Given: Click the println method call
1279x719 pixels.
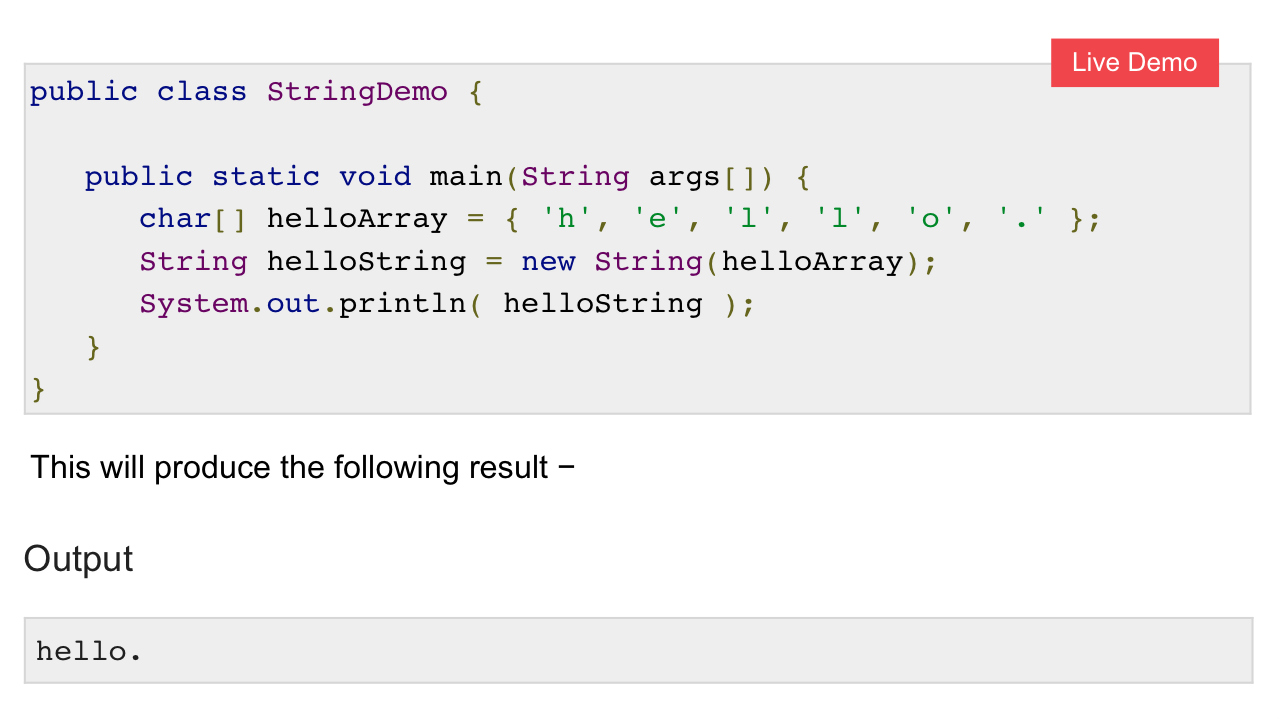Looking at the screenshot, I should click(x=403, y=304).
